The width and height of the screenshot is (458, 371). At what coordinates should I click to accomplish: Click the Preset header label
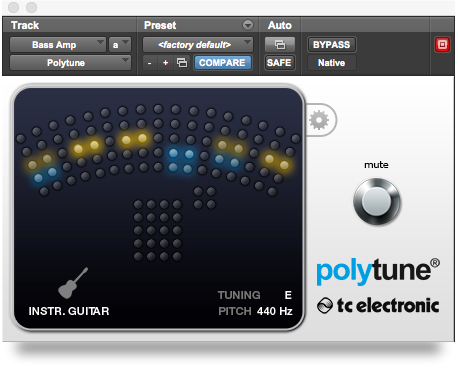pos(160,25)
